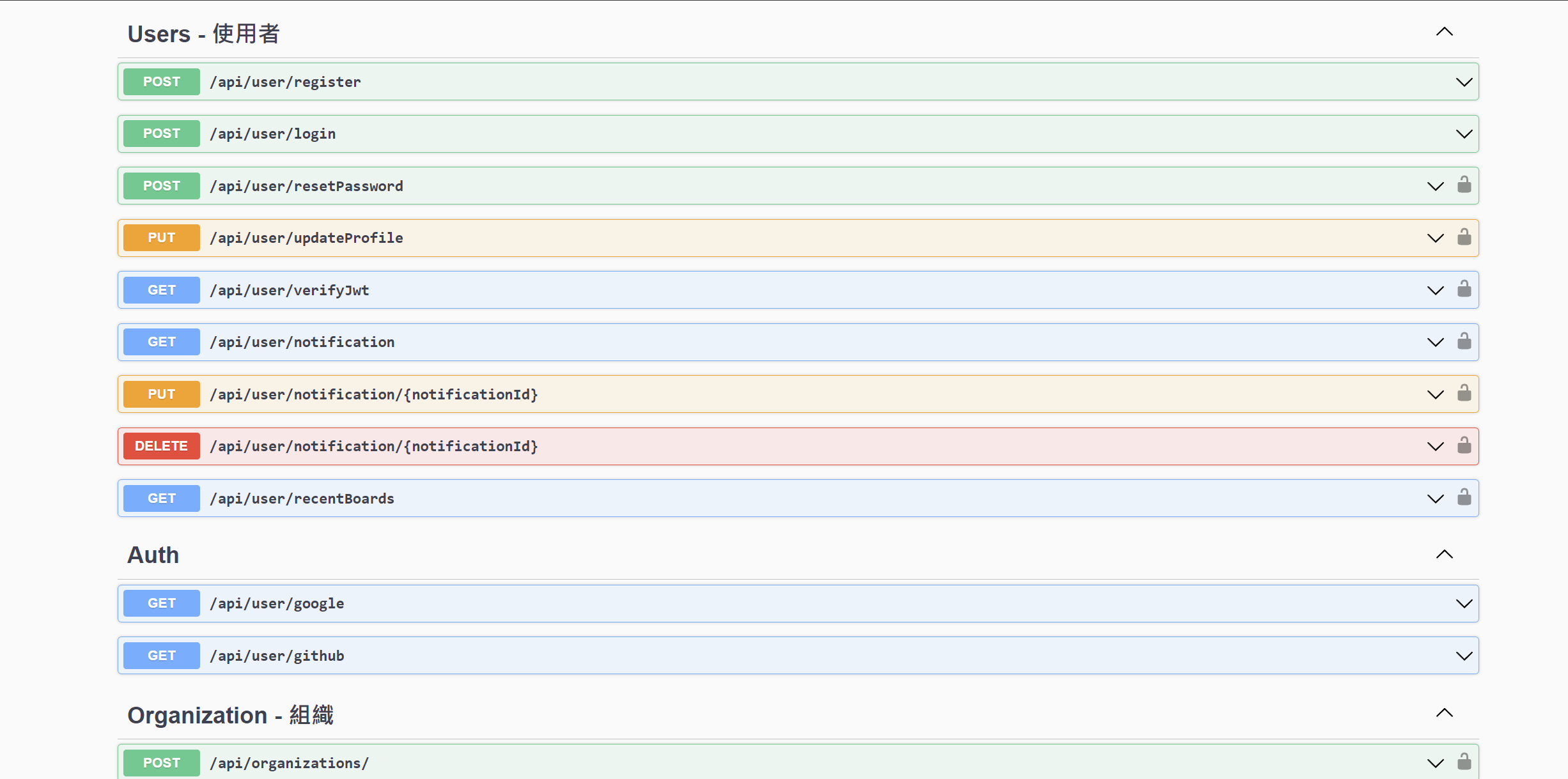The height and width of the screenshot is (779, 1568).
Task: Click the GET badge for recentBoards
Action: [161, 498]
